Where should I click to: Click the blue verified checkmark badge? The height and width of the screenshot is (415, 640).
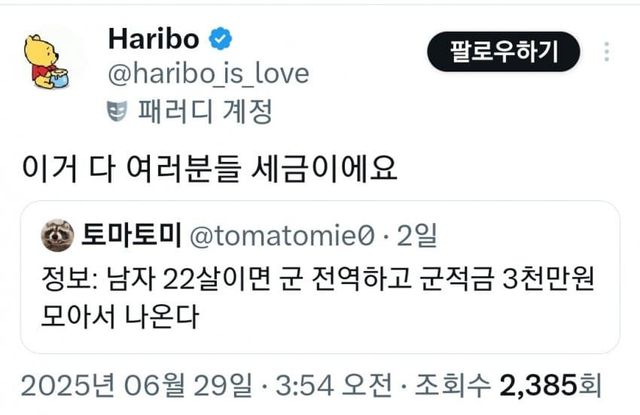tap(220, 39)
